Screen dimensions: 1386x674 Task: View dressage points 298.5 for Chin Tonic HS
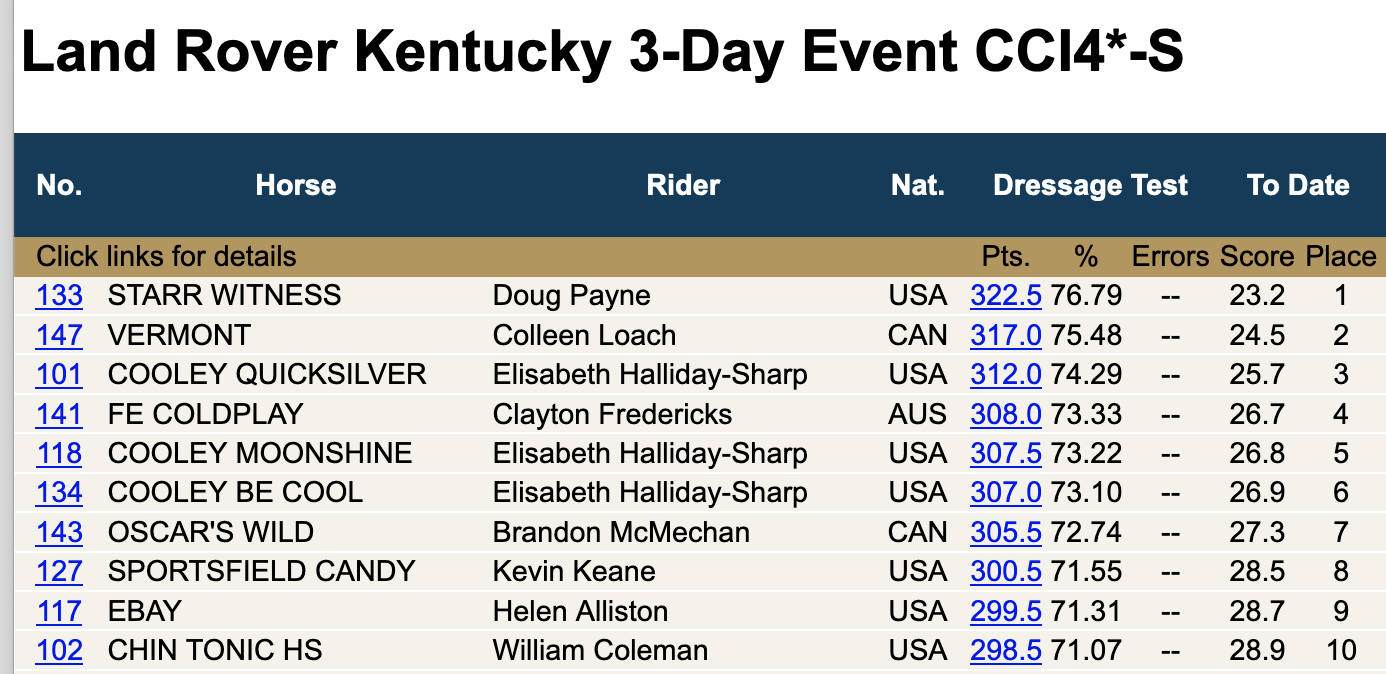coord(1006,651)
